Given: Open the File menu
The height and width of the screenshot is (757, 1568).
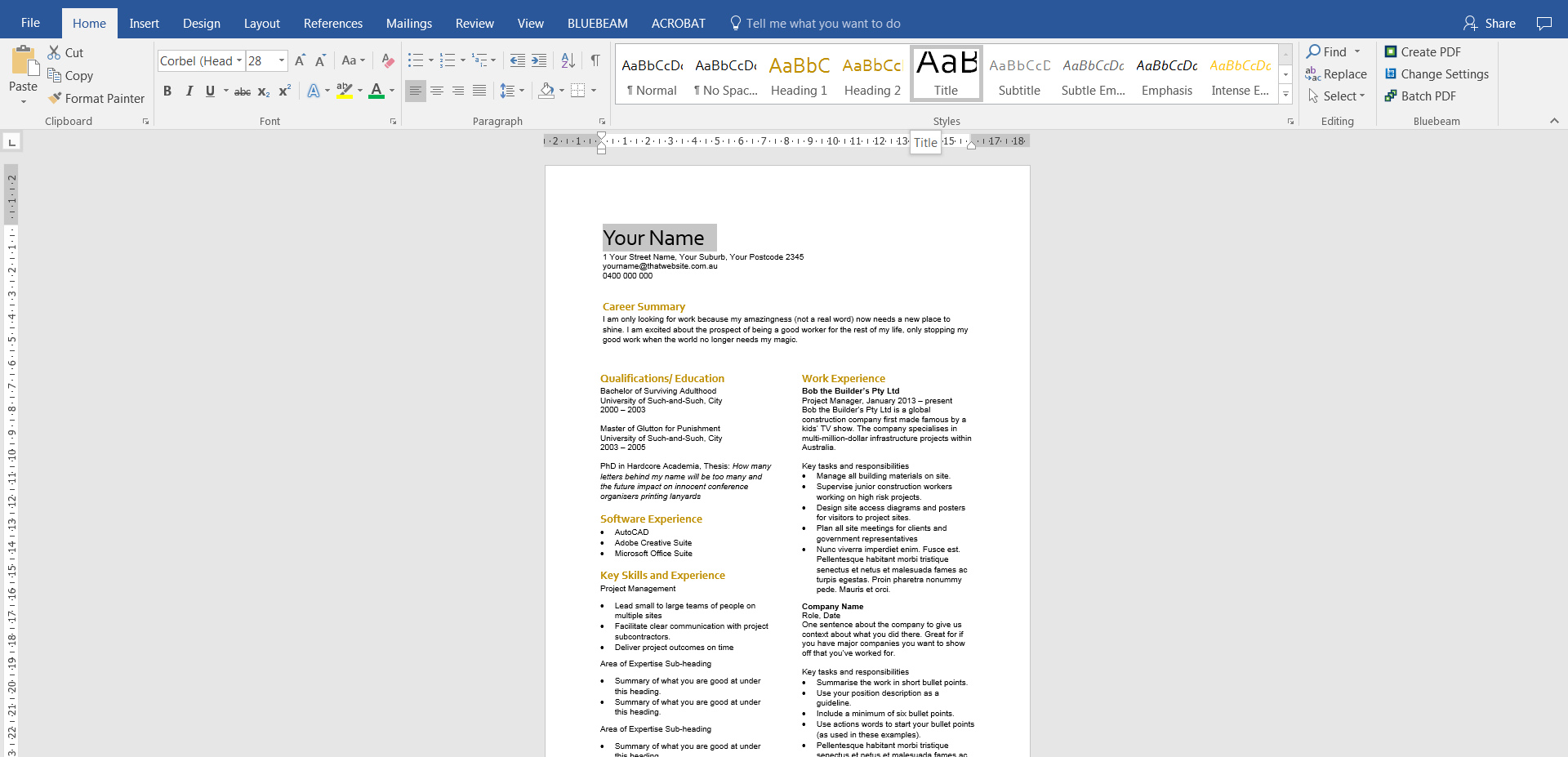Looking at the screenshot, I should 30,23.
